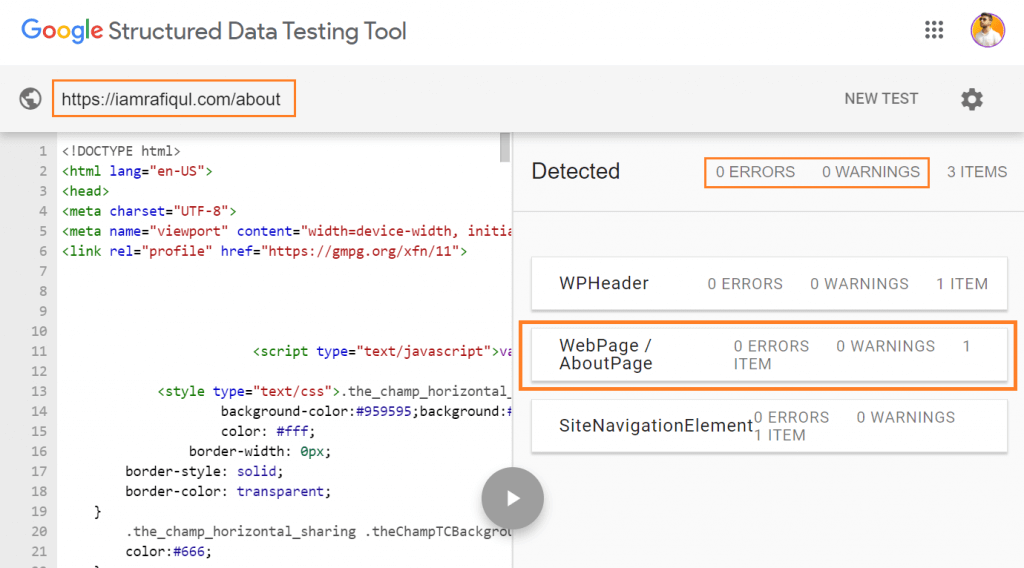
Task: Click the link rel="profile" code line
Action: [x=264, y=251]
